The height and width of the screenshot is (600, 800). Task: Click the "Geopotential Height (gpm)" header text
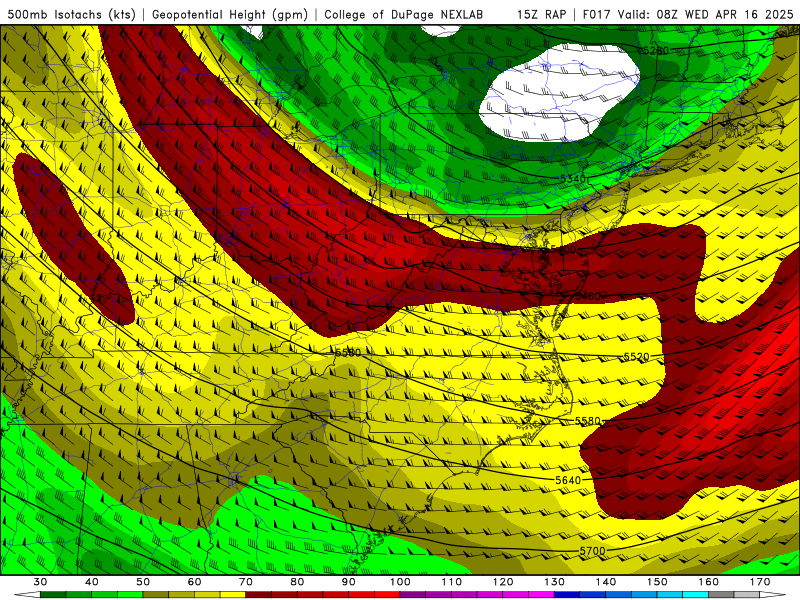[230, 15]
